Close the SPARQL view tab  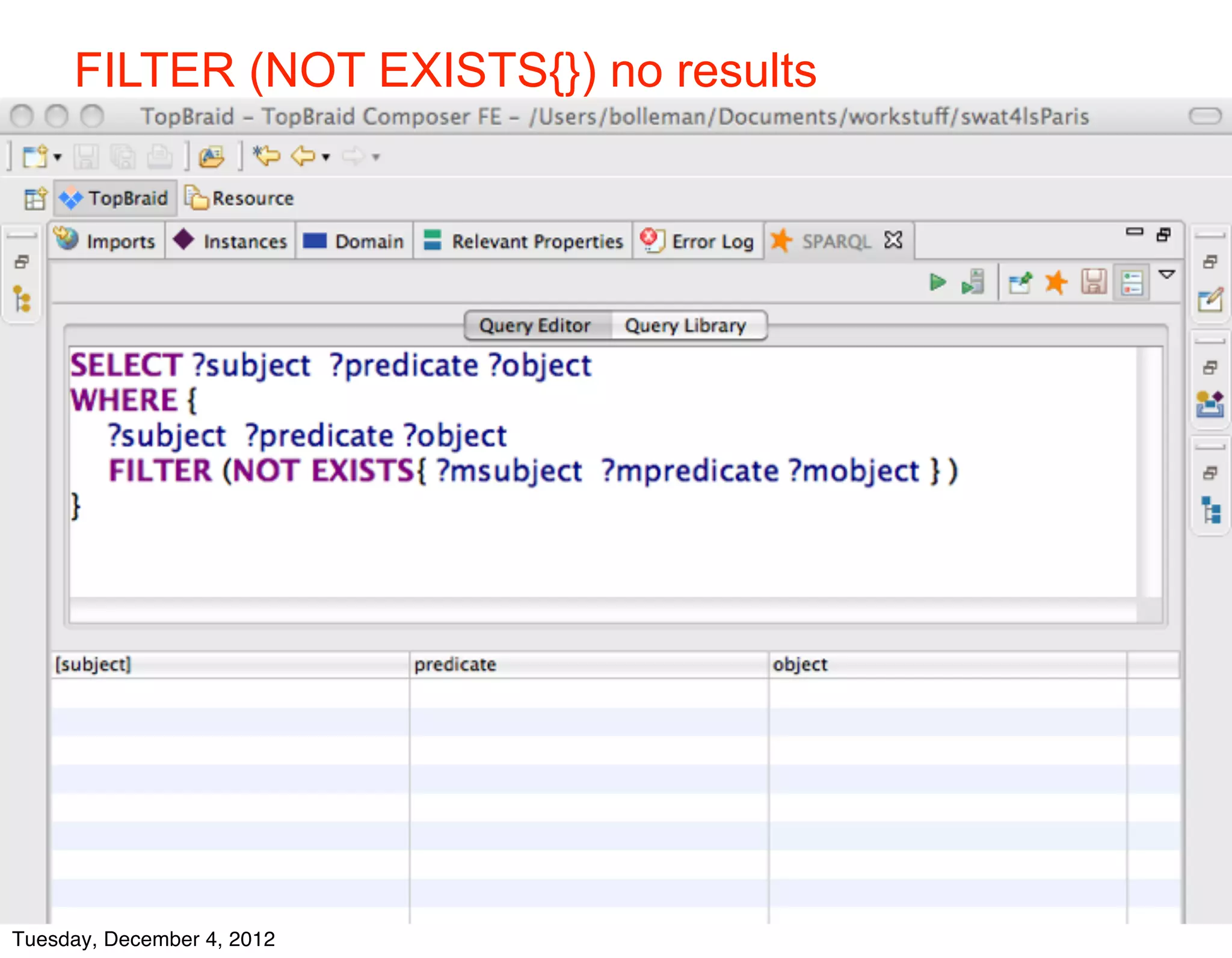(x=894, y=240)
